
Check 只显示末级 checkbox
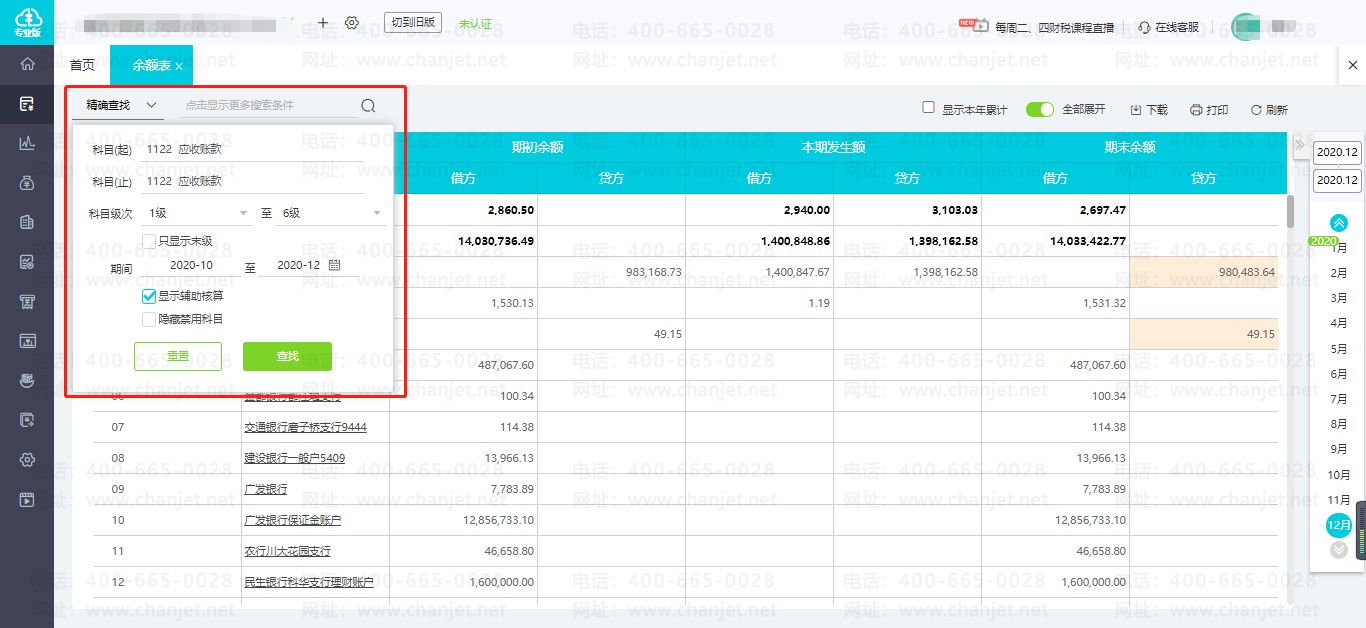point(149,241)
